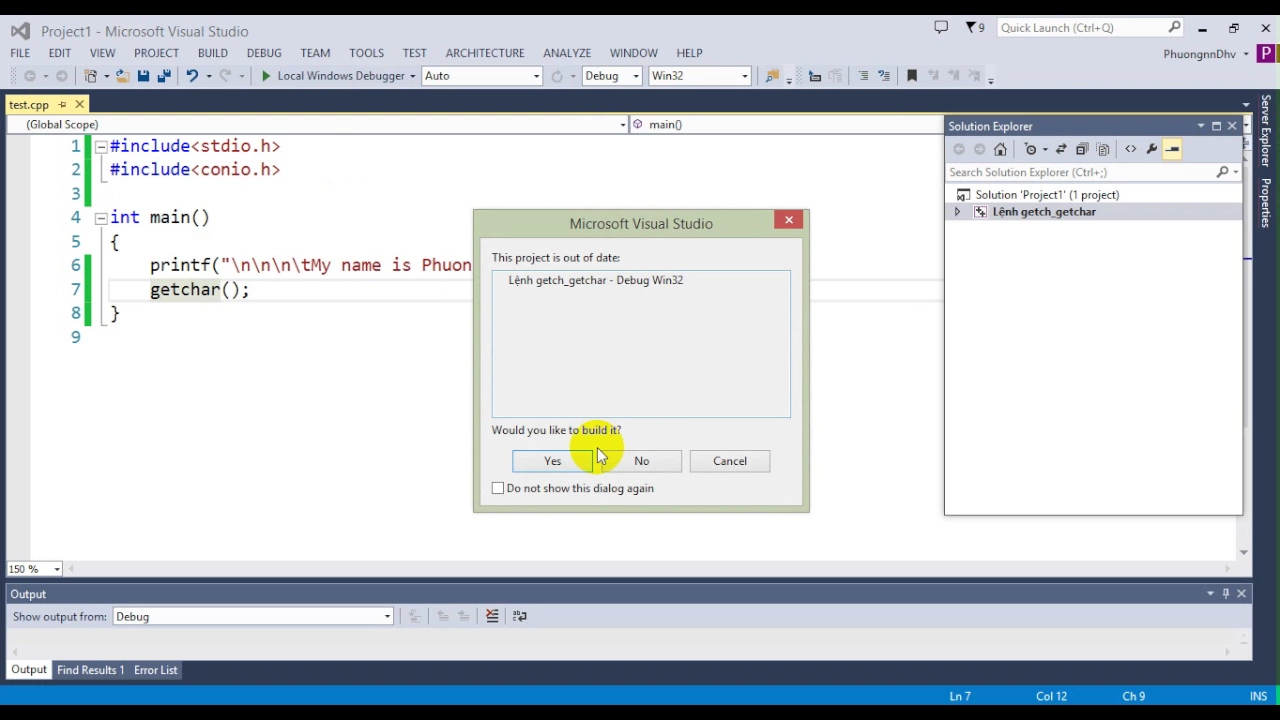Click the toggle bookmark icon
The image size is (1280, 720).
tap(911, 76)
